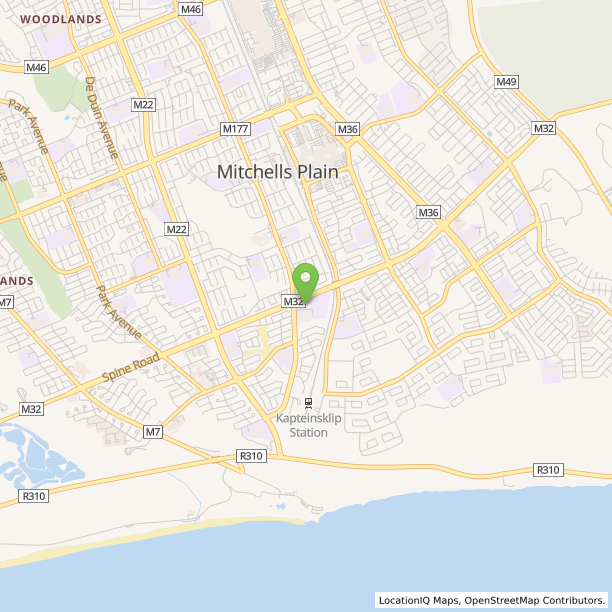Viewport: 612px width, 612px height.
Task: Click the green location pin marker
Action: coord(306,283)
